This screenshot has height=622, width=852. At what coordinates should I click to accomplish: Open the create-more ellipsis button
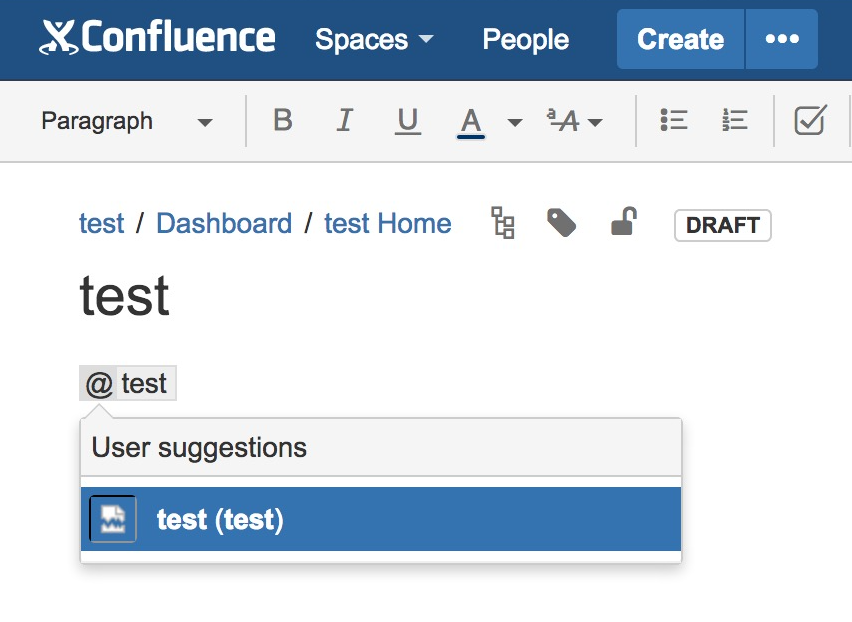(x=782, y=40)
